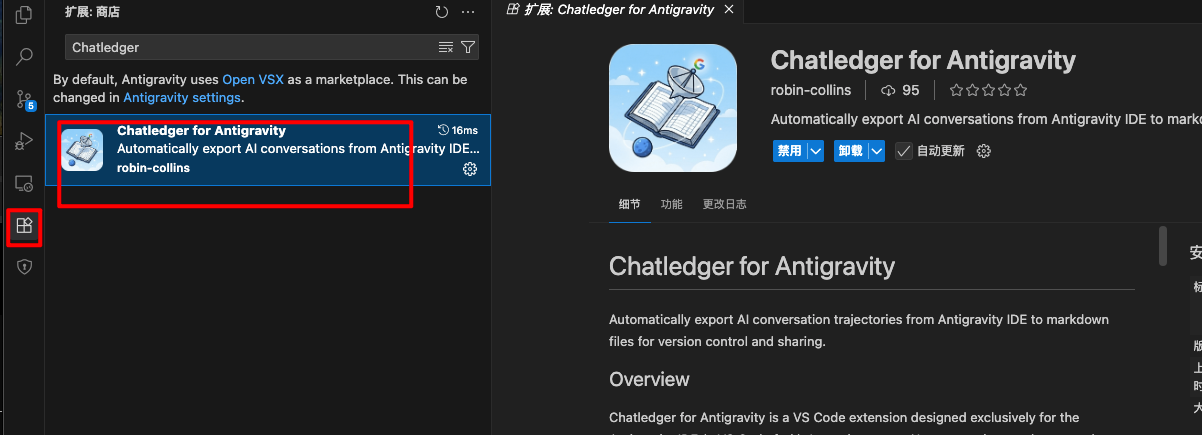Open the Run and Debug view

[25, 141]
